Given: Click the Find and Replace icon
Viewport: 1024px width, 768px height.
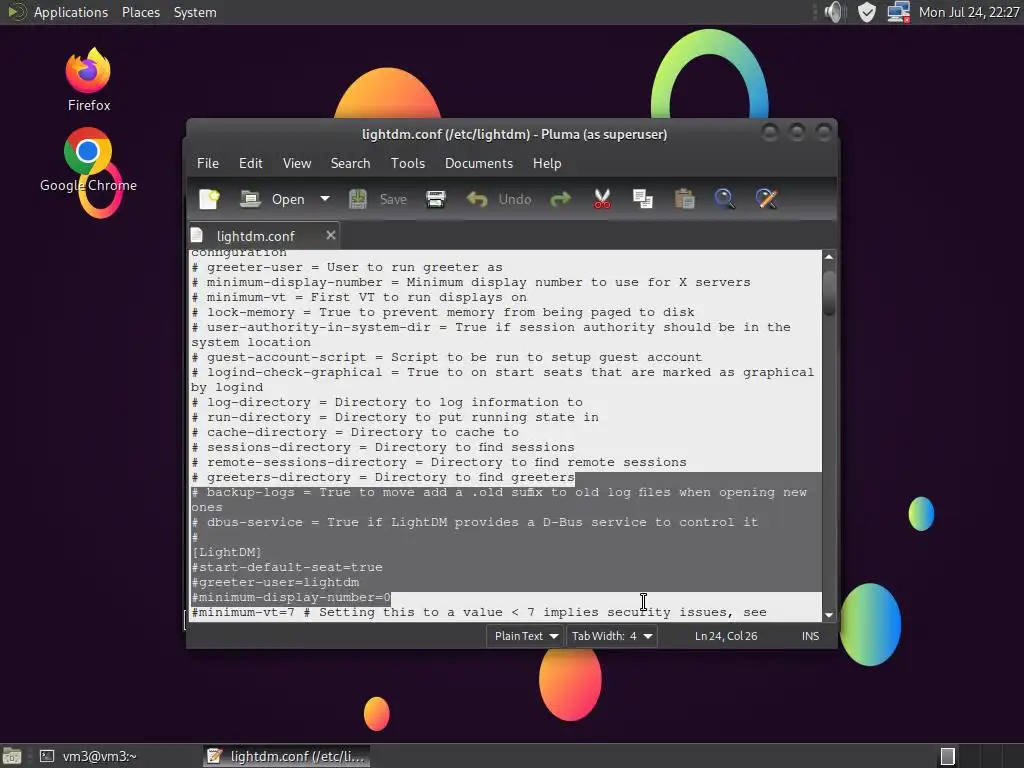Looking at the screenshot, I should click(766, 199).
